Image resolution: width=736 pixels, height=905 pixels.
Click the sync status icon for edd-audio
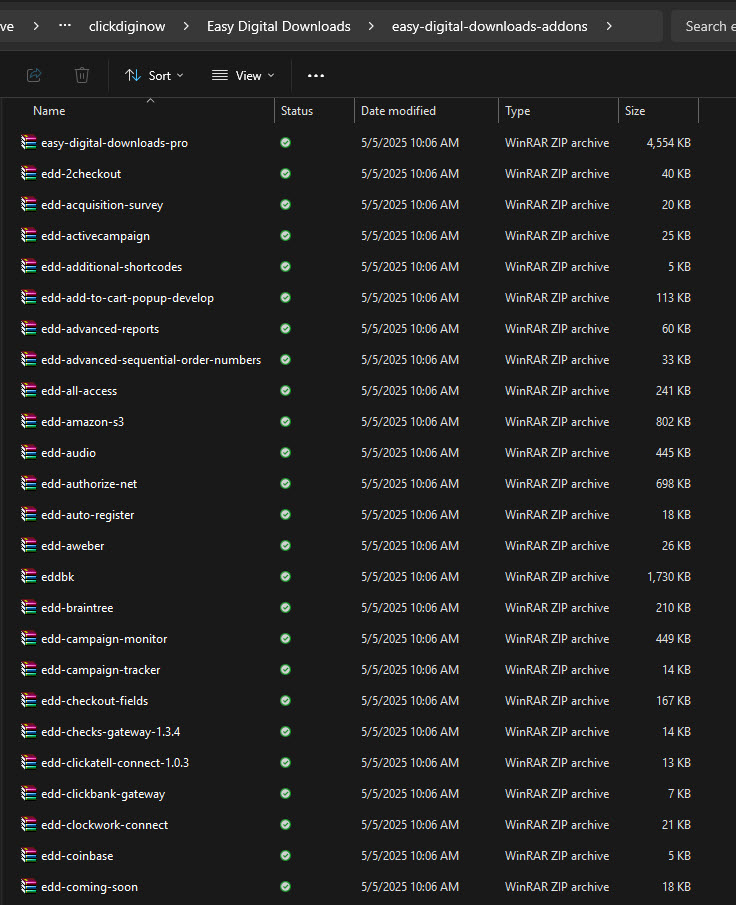point(285,452)
